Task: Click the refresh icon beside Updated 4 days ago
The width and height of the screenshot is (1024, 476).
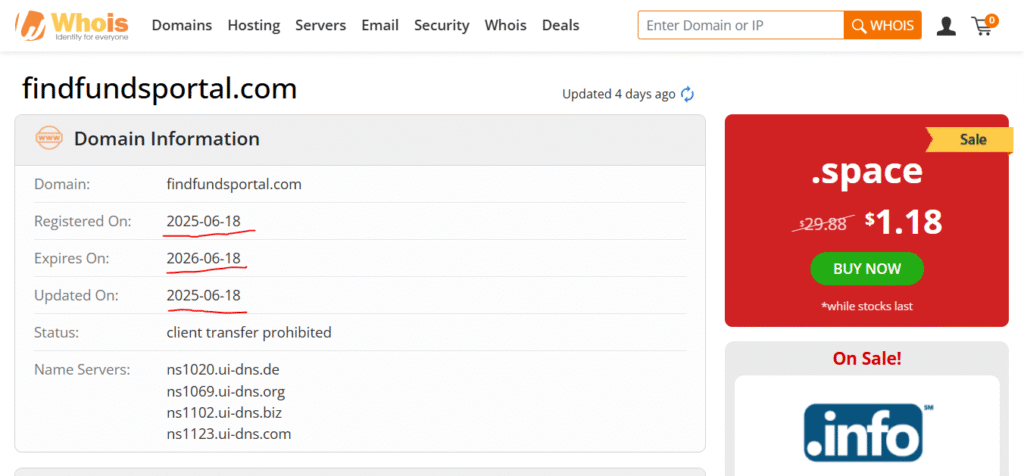Action: pos(687,94)
